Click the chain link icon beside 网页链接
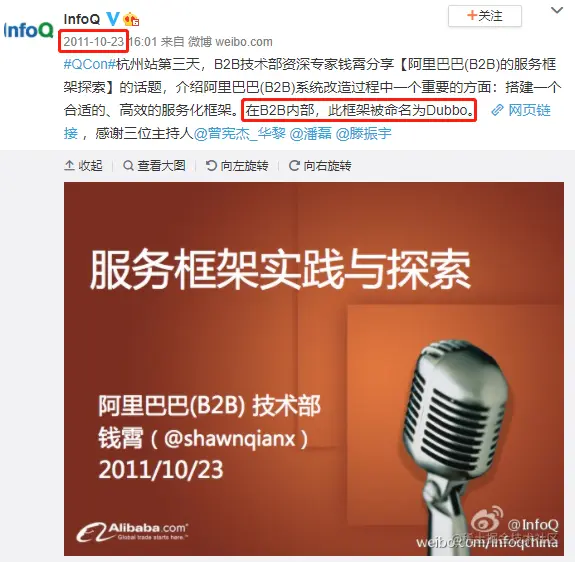575x562 pixels. click(497, 110)
